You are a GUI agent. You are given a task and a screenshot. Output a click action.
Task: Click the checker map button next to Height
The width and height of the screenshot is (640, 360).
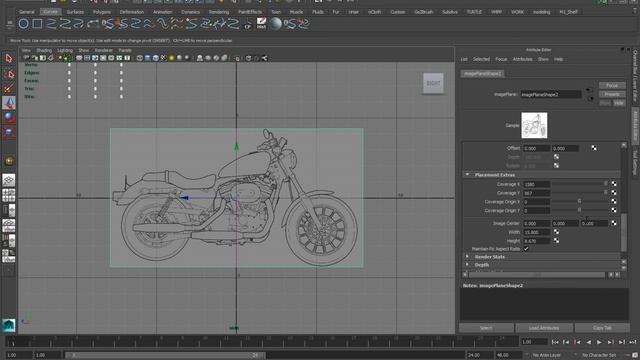tap(556, 241)
